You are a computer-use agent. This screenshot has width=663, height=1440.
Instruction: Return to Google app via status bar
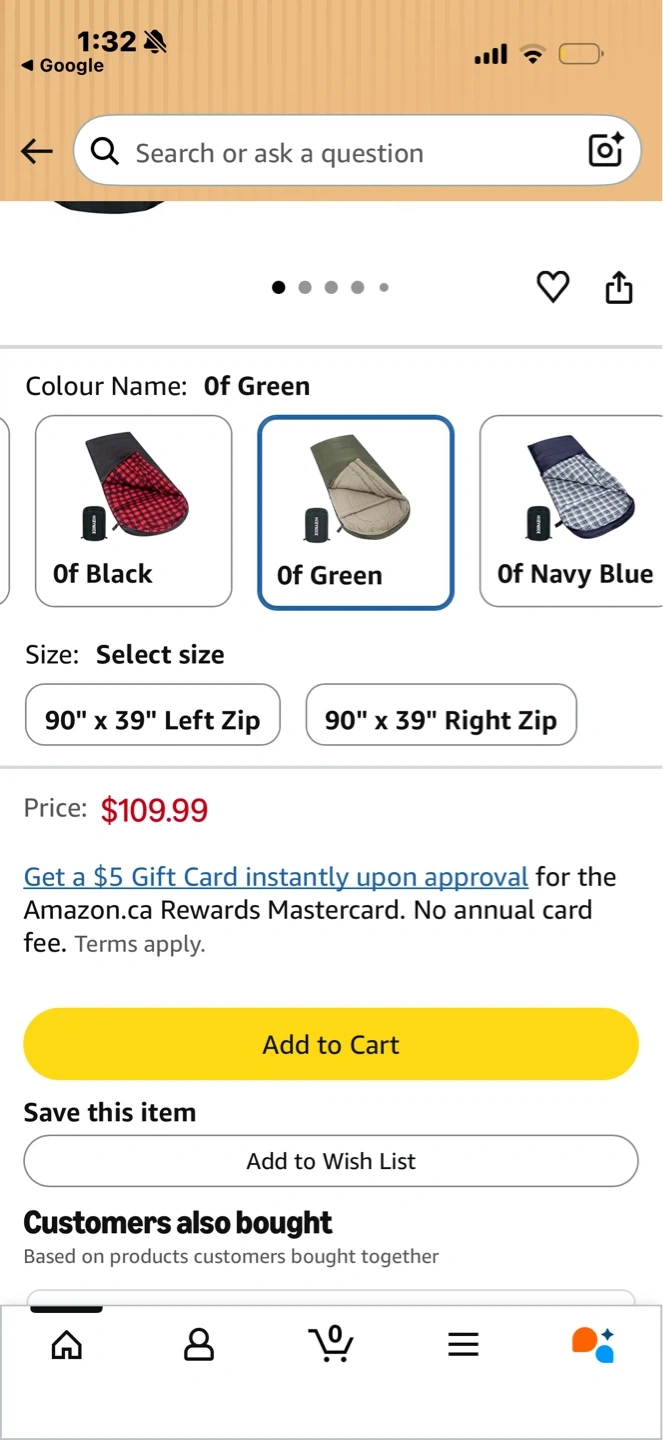63,66
